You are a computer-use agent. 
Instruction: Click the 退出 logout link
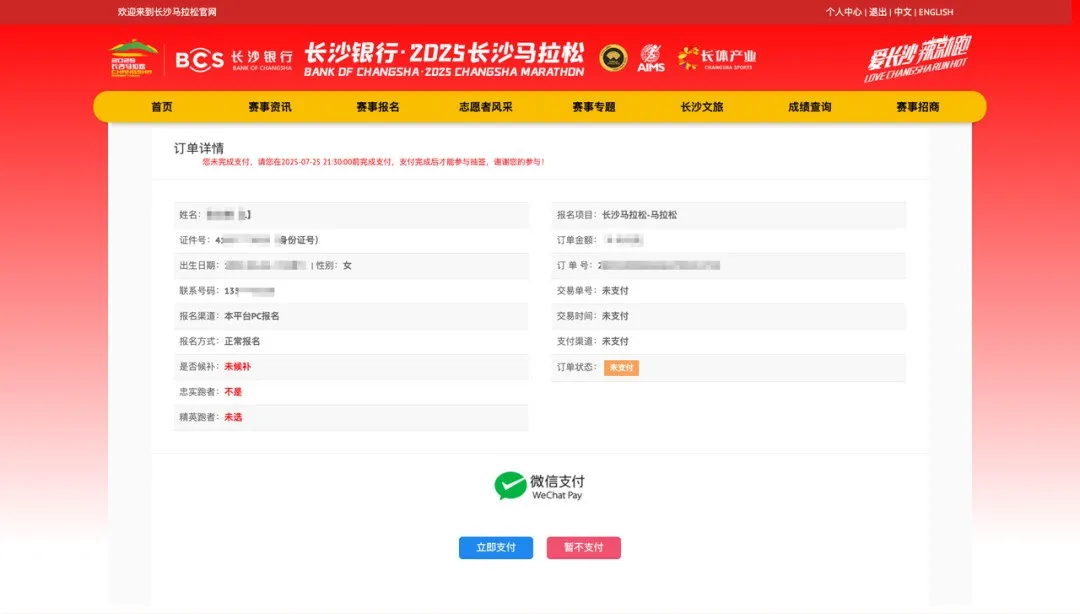click(x=878, y=12)
